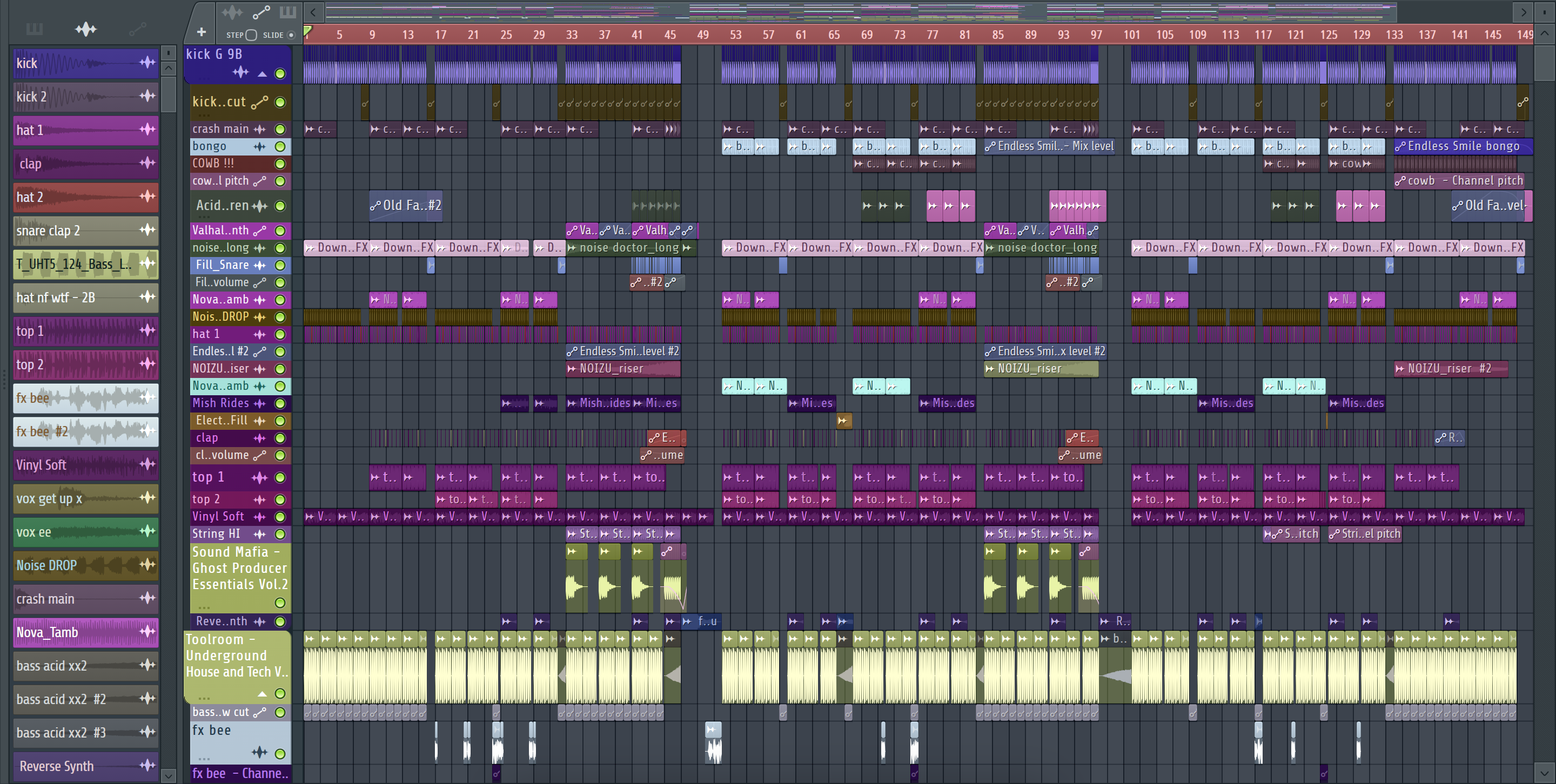Click bar 101 on the timeline ruler
The height and width of the screenshot is (784, 1556).
point(1131,35)
